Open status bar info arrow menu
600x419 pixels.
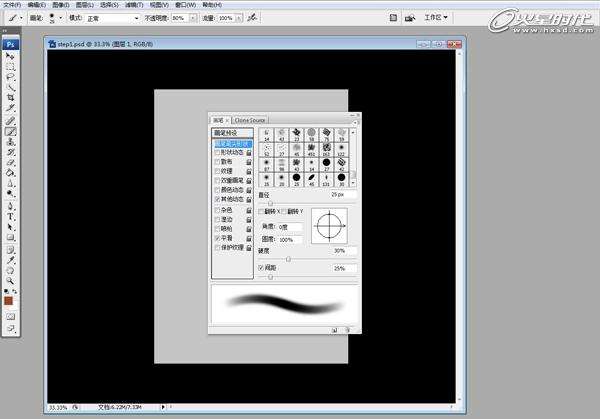tap(163, 407)
